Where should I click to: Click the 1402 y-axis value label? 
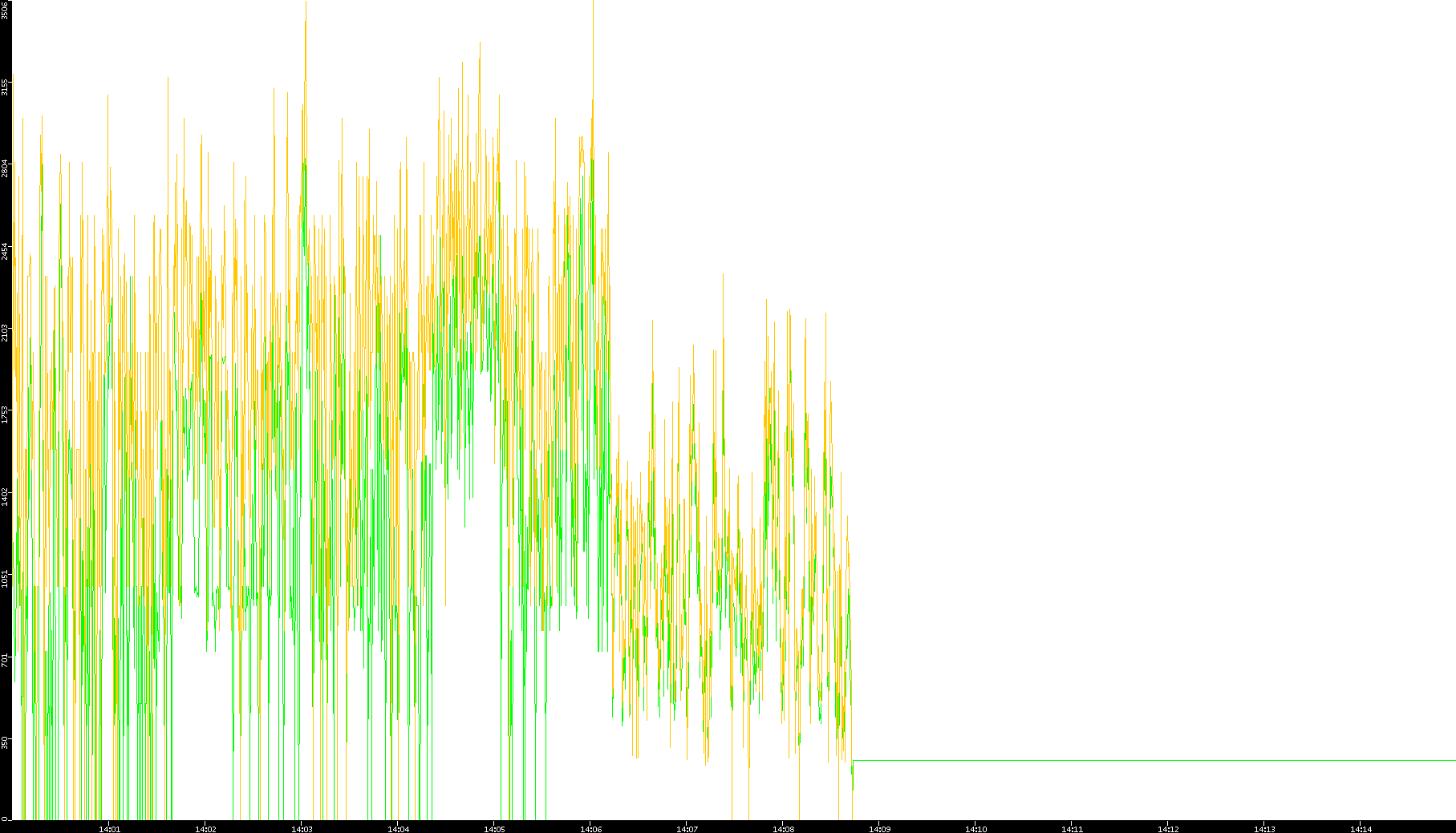pyautogui.click(x=6, y=496)
